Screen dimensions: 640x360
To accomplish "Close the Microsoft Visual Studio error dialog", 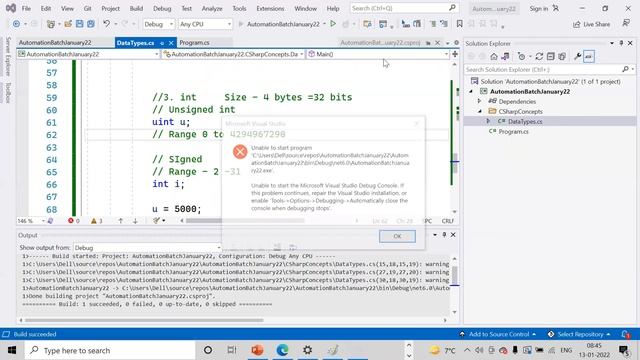I will point(417,124).
